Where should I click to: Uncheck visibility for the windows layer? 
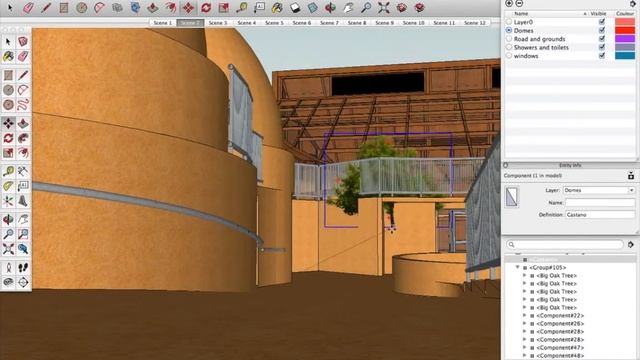pyautogui.click(x=602, y=56)
